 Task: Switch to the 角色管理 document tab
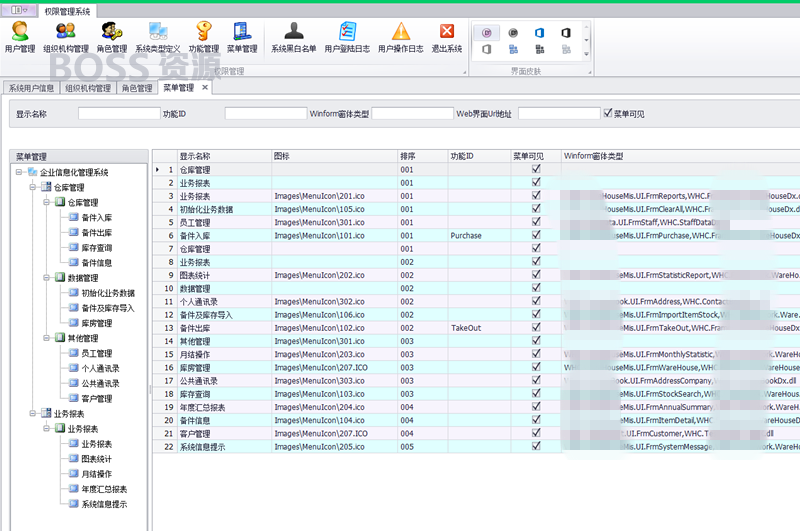(x=137, y=88)
